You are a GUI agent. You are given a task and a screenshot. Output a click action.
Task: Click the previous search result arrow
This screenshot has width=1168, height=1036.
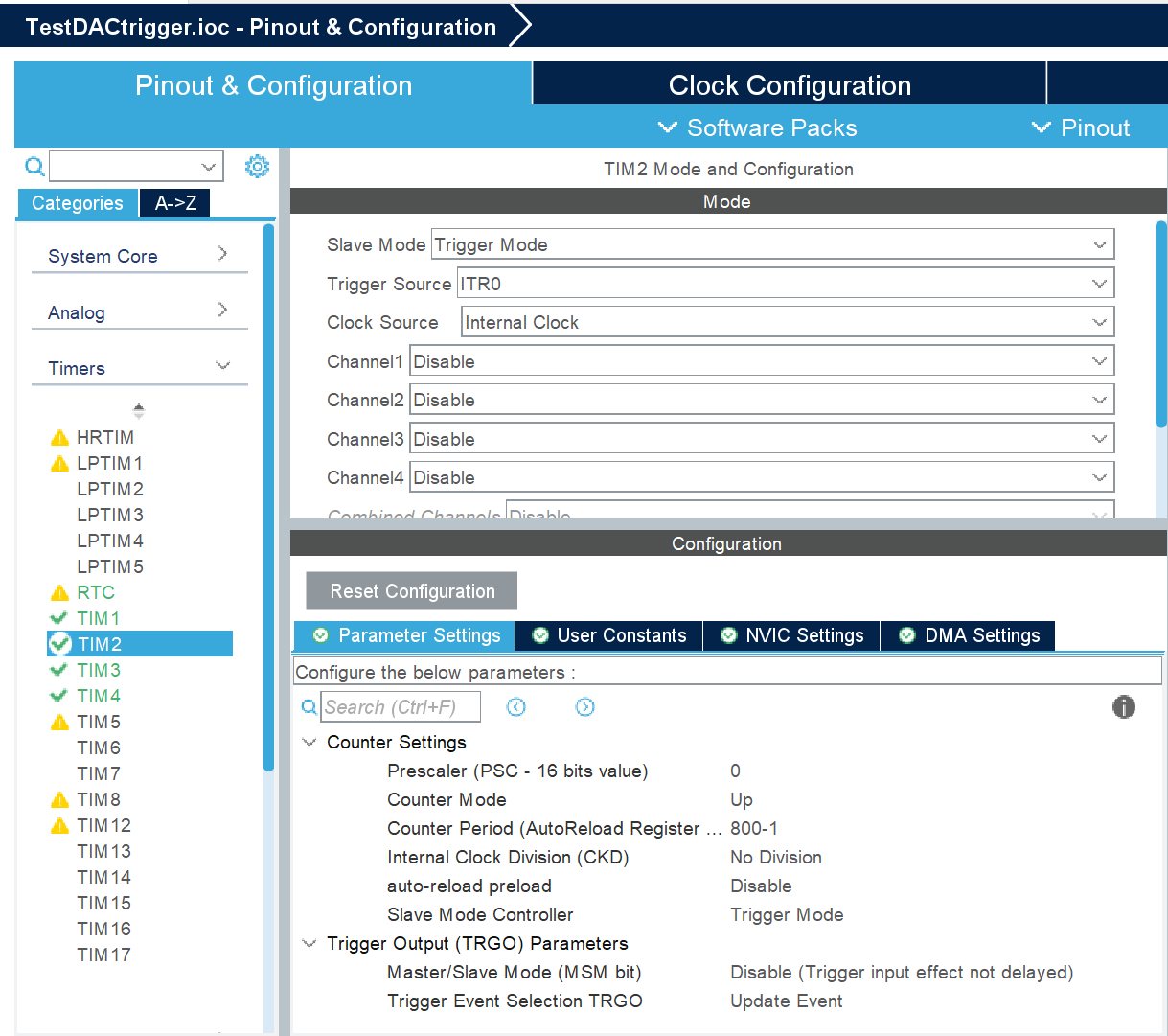point(515,706)
